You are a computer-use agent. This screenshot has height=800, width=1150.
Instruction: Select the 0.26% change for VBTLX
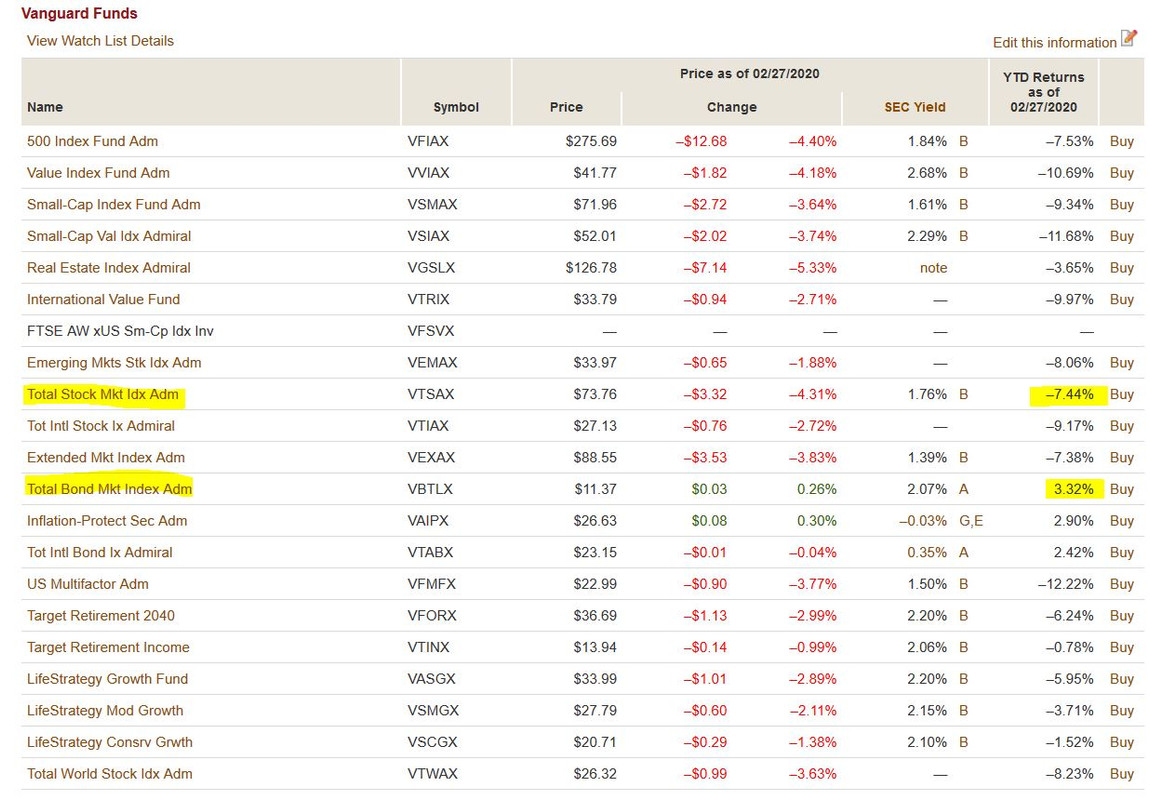coord(816,488)
